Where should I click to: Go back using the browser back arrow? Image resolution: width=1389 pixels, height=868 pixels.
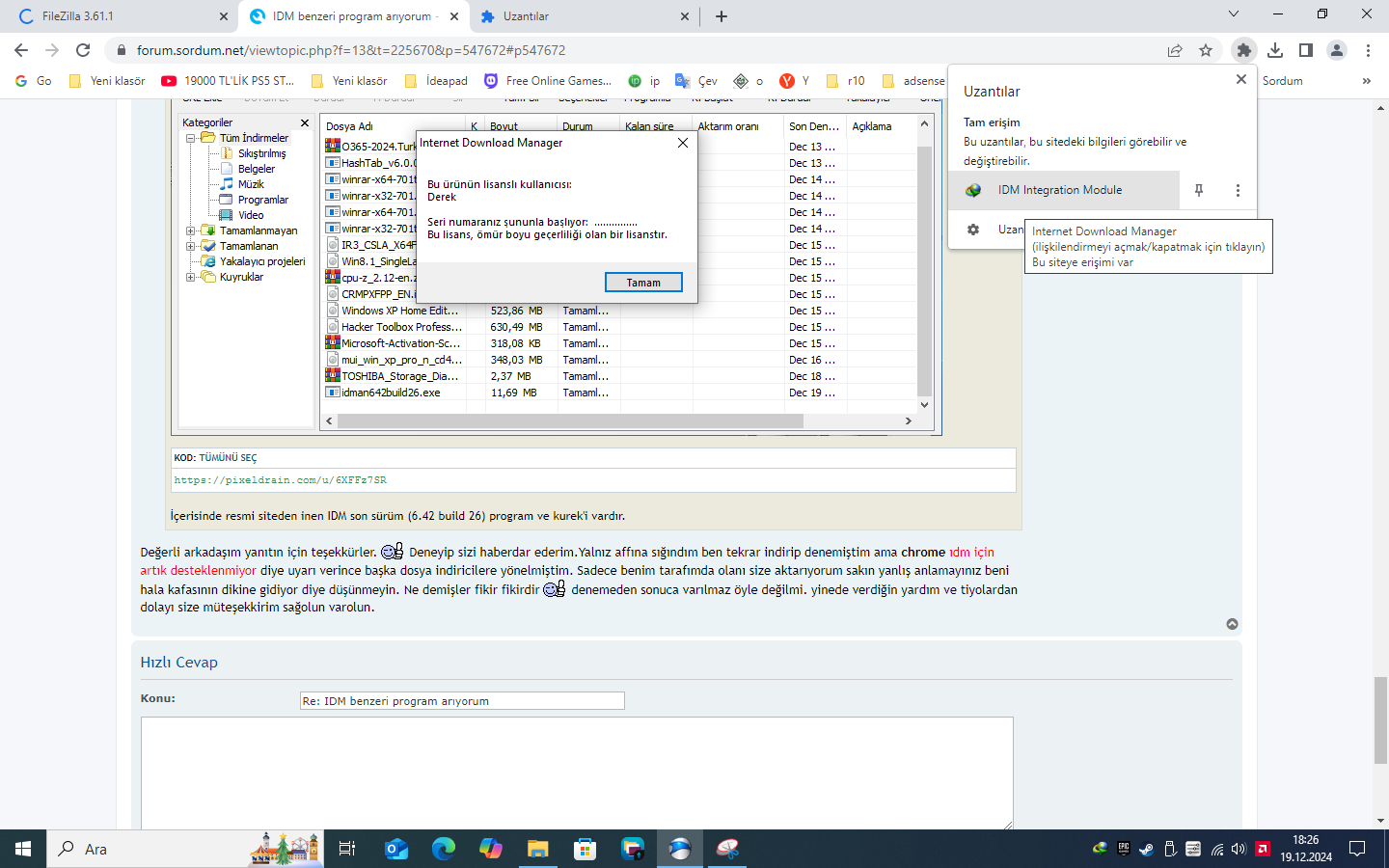coord(21,50)
